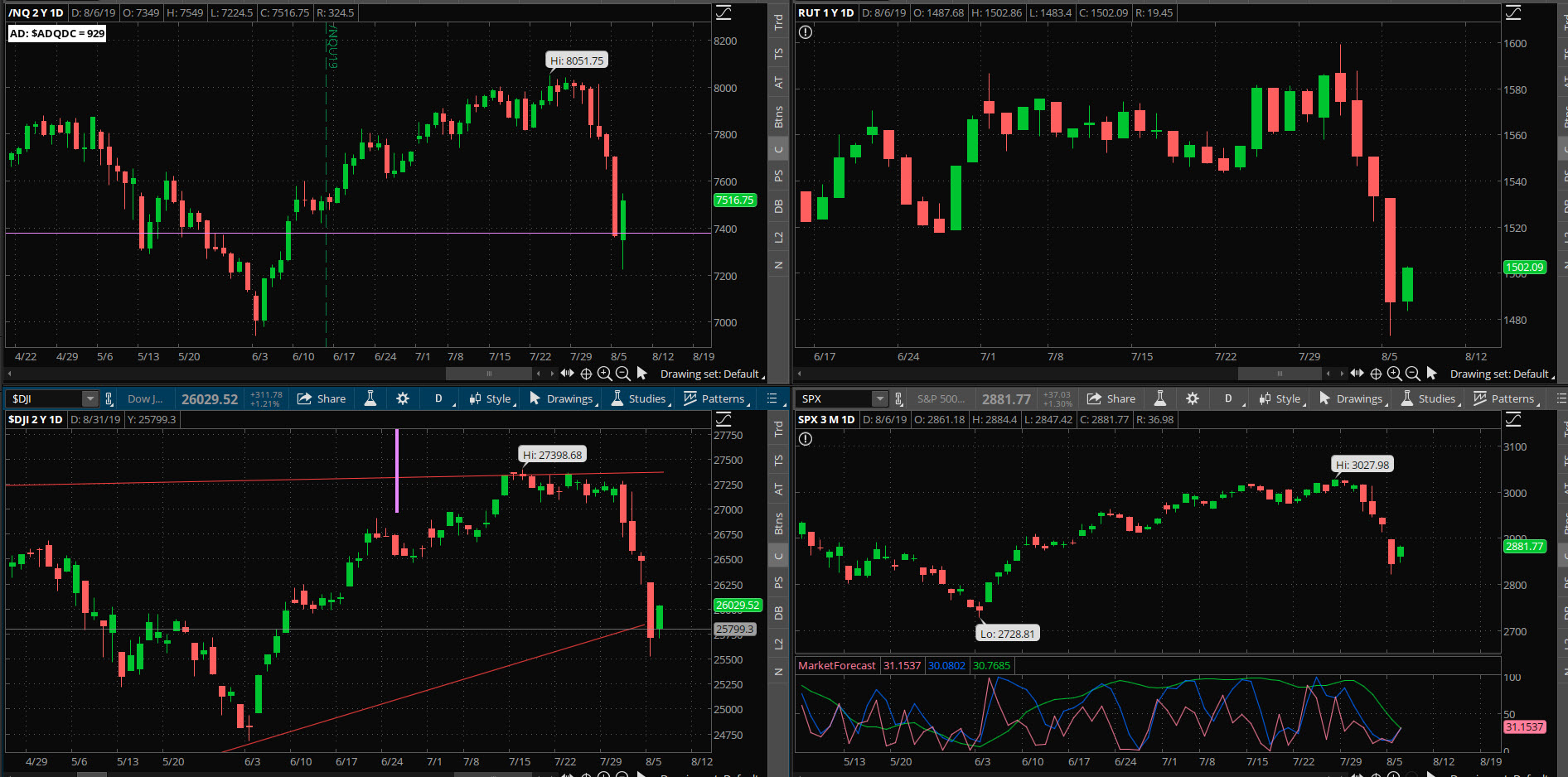Click Share in the $DJI toolbar
Viewport: 1568px width, 777px height.
click(x=321, y=398)
